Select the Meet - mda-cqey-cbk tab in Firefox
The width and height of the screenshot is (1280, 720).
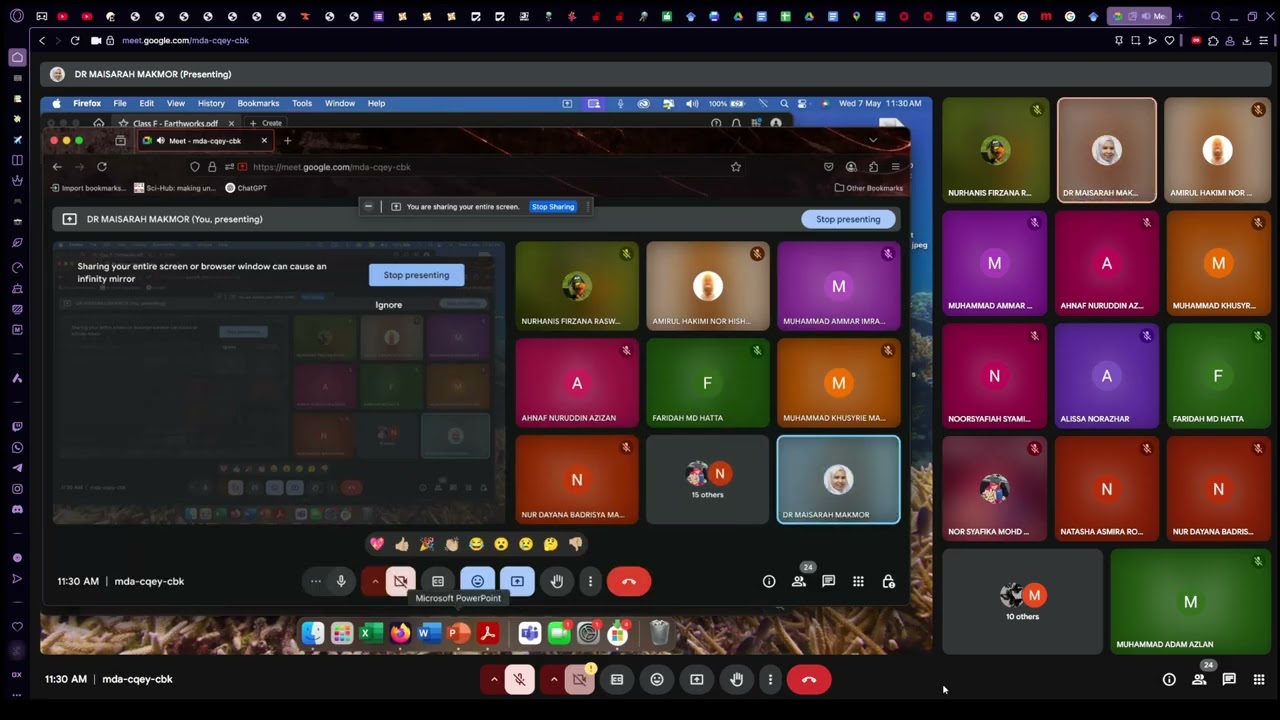pos(205,141)
